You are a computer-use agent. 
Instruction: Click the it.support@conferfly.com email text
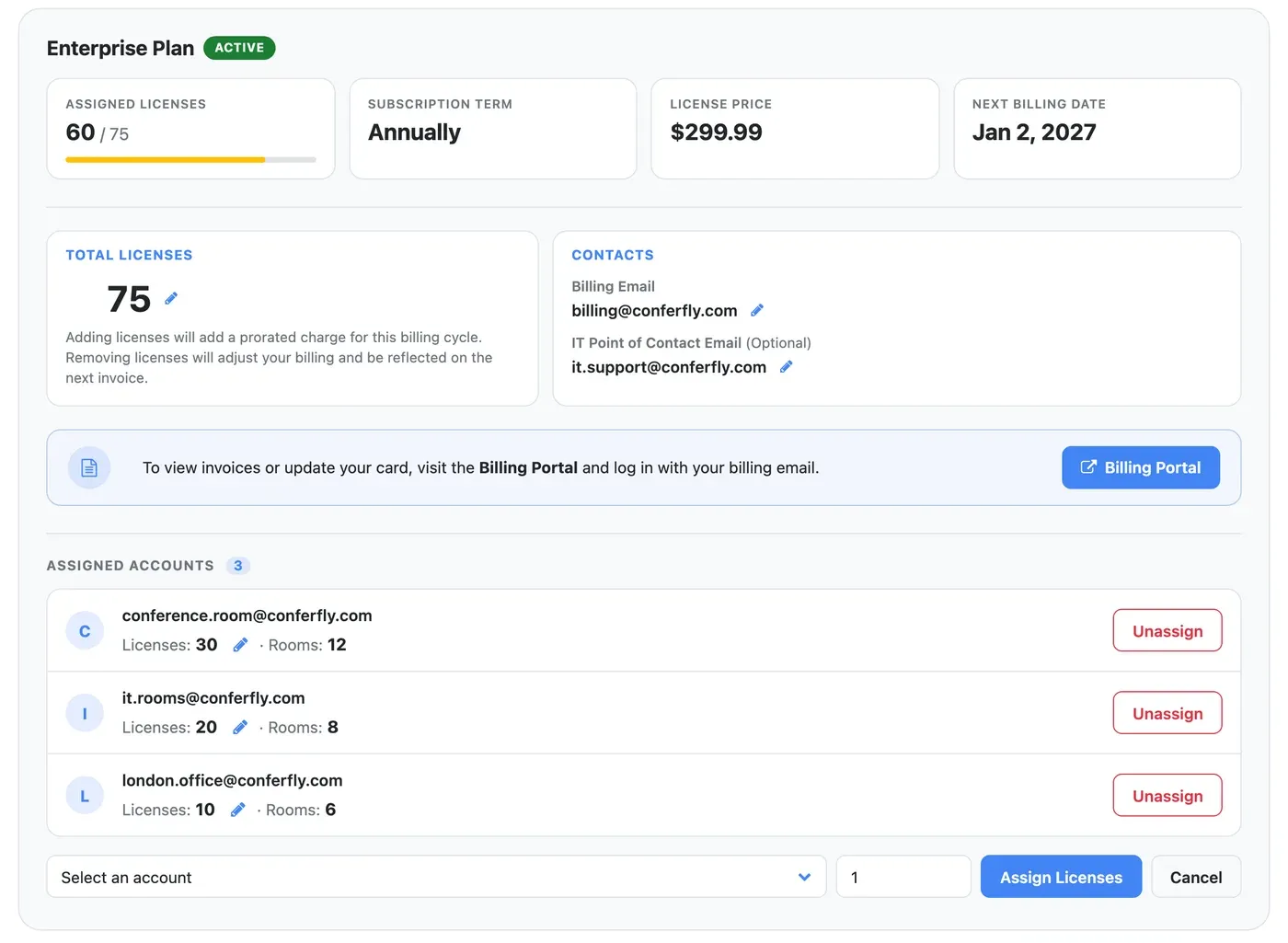pyautogui.click(x=669, y=367)
